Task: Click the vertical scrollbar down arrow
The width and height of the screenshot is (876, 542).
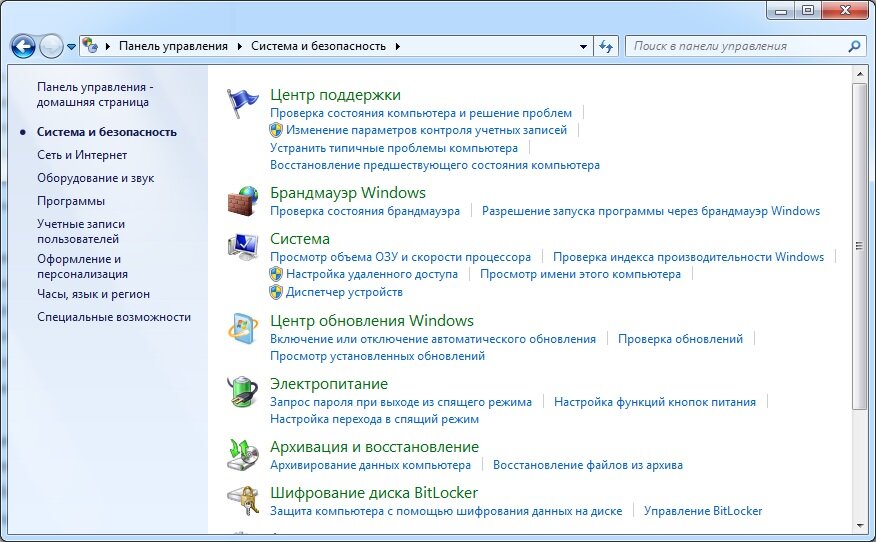Action: click(x=859, y=525)
